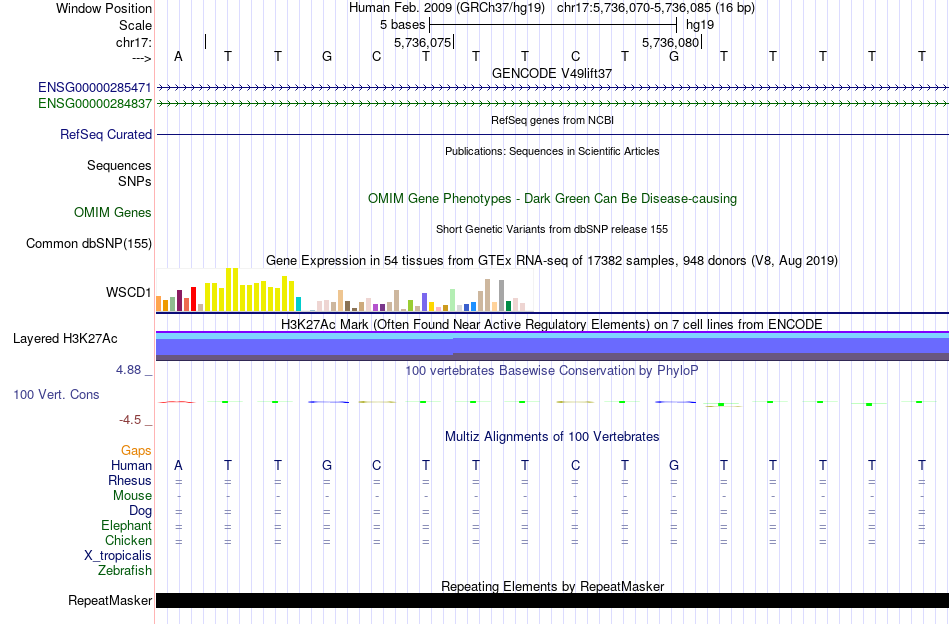Click the ENSG00000285471 track label
The width and height of the screenshot is (950, 624).
[x=95, y=88]
